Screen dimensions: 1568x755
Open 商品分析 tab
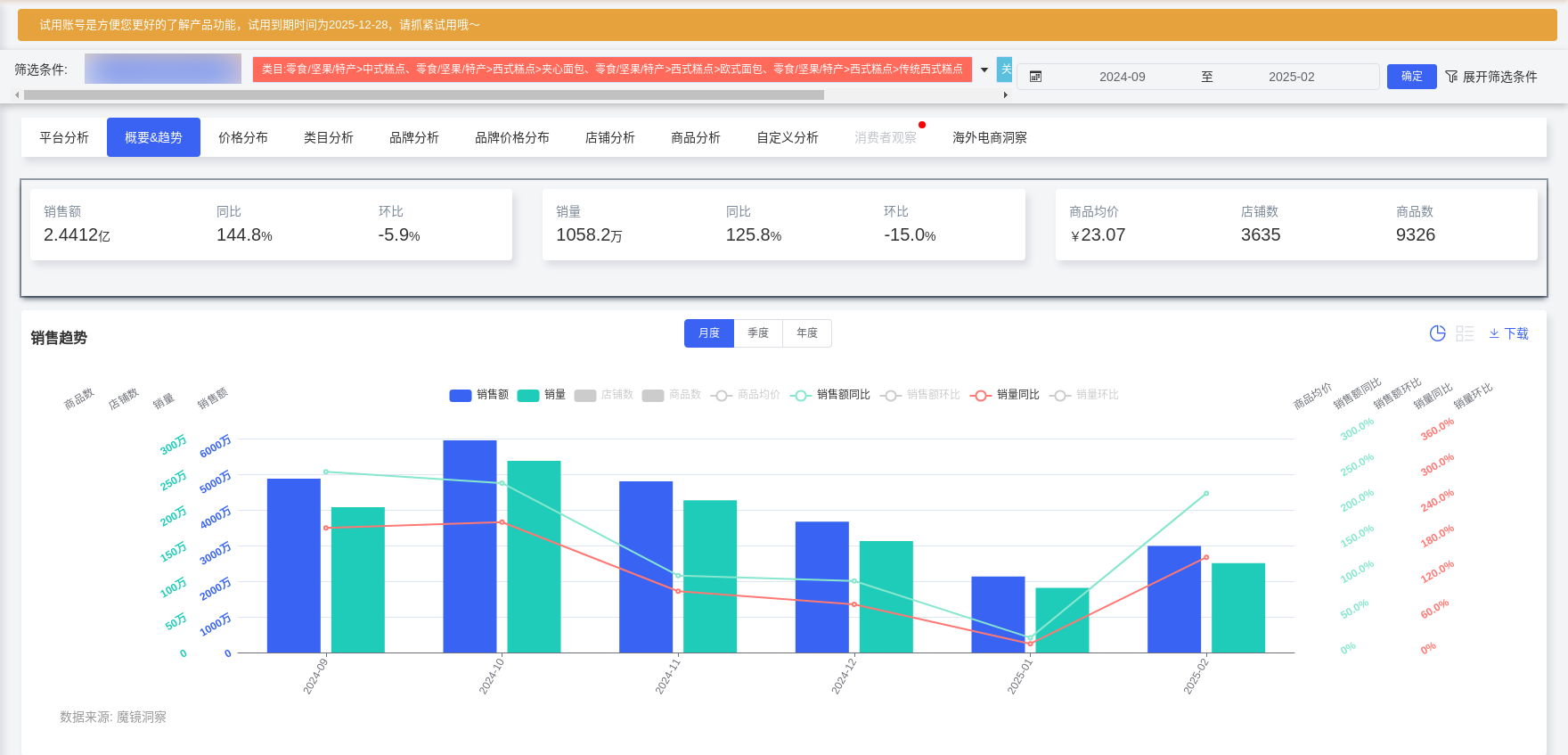[696, 137]
